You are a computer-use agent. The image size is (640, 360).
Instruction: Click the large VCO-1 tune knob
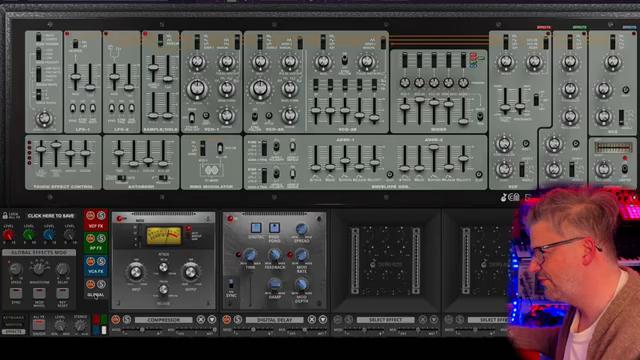click(198, 89)
